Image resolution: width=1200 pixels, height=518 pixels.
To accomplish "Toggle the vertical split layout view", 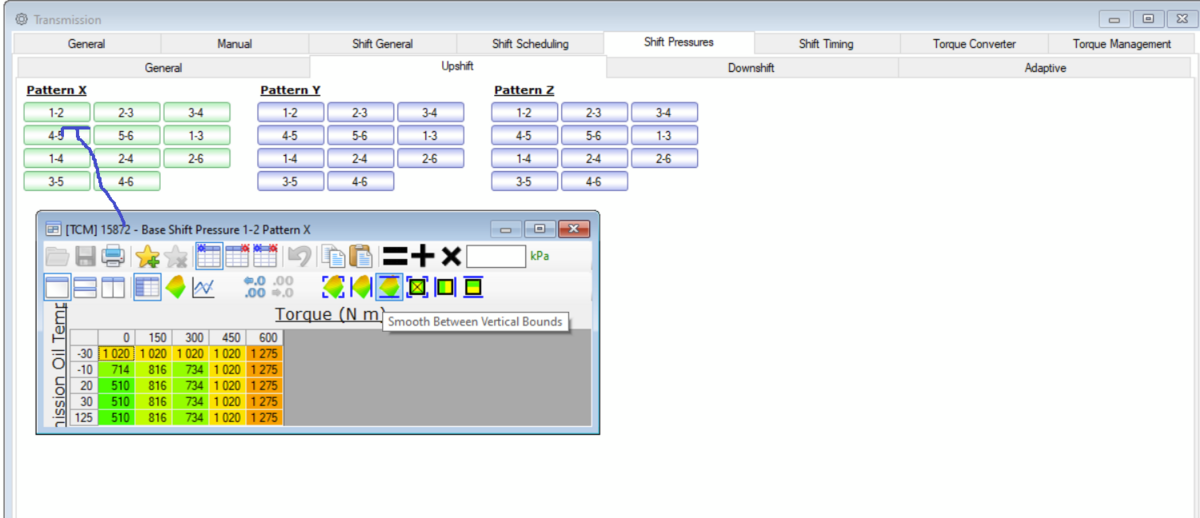I will 113,288.
